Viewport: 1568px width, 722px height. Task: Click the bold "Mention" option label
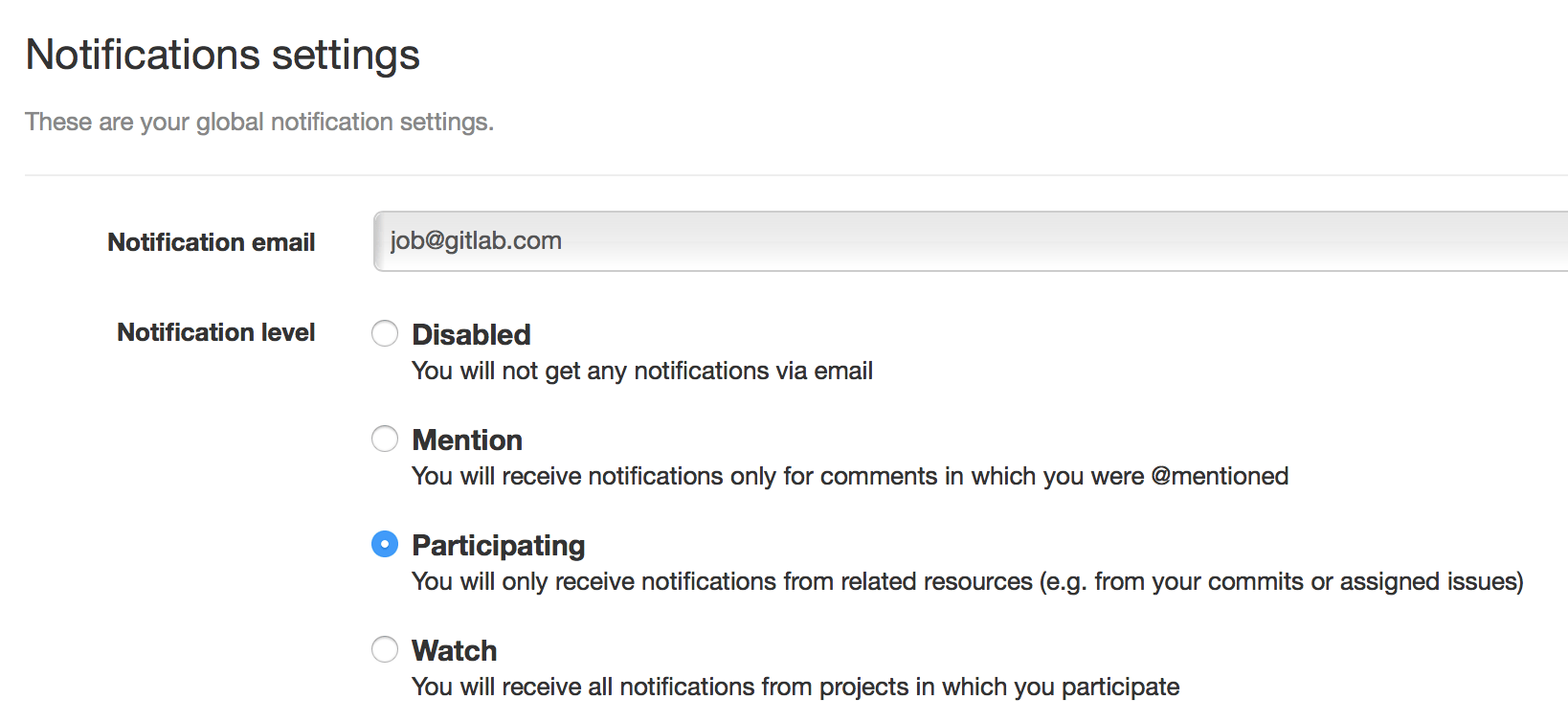pos(467,440)
